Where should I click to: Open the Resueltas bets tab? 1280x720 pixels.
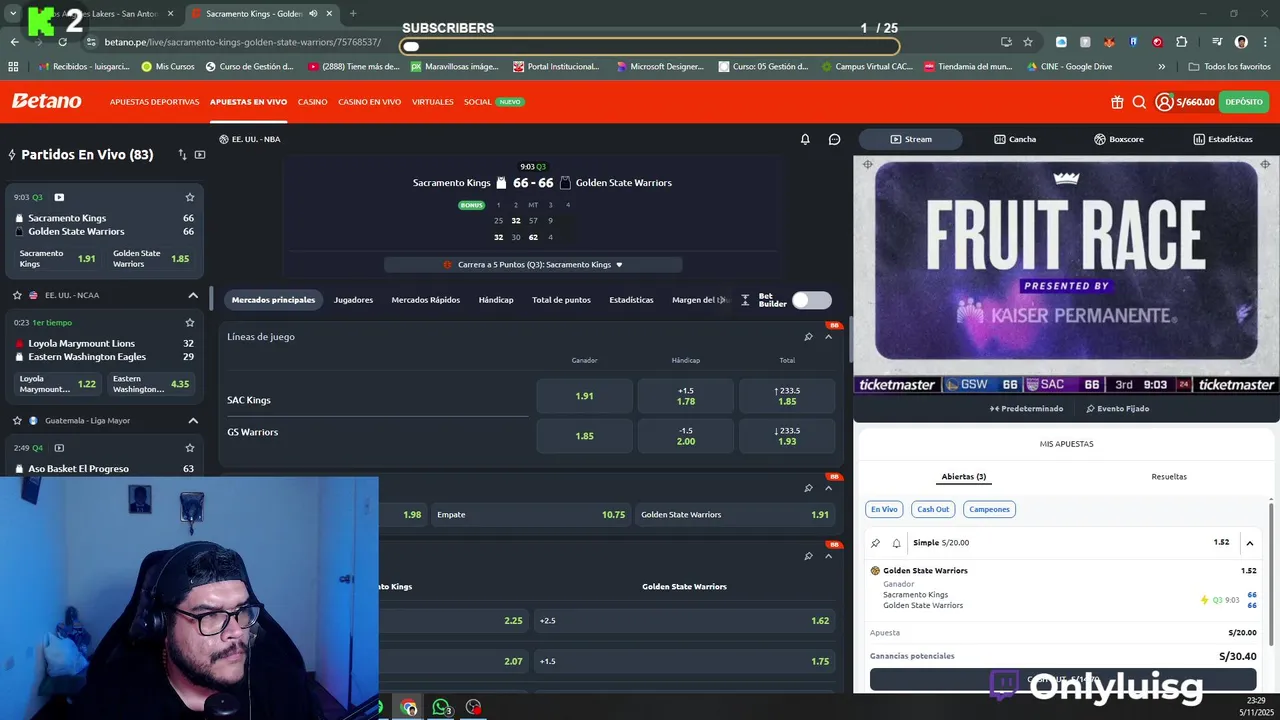[1169, 477]
